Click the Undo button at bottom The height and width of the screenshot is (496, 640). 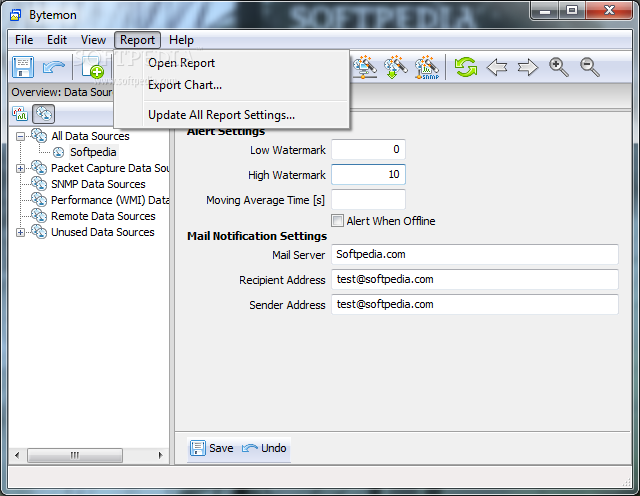[264, 448]
